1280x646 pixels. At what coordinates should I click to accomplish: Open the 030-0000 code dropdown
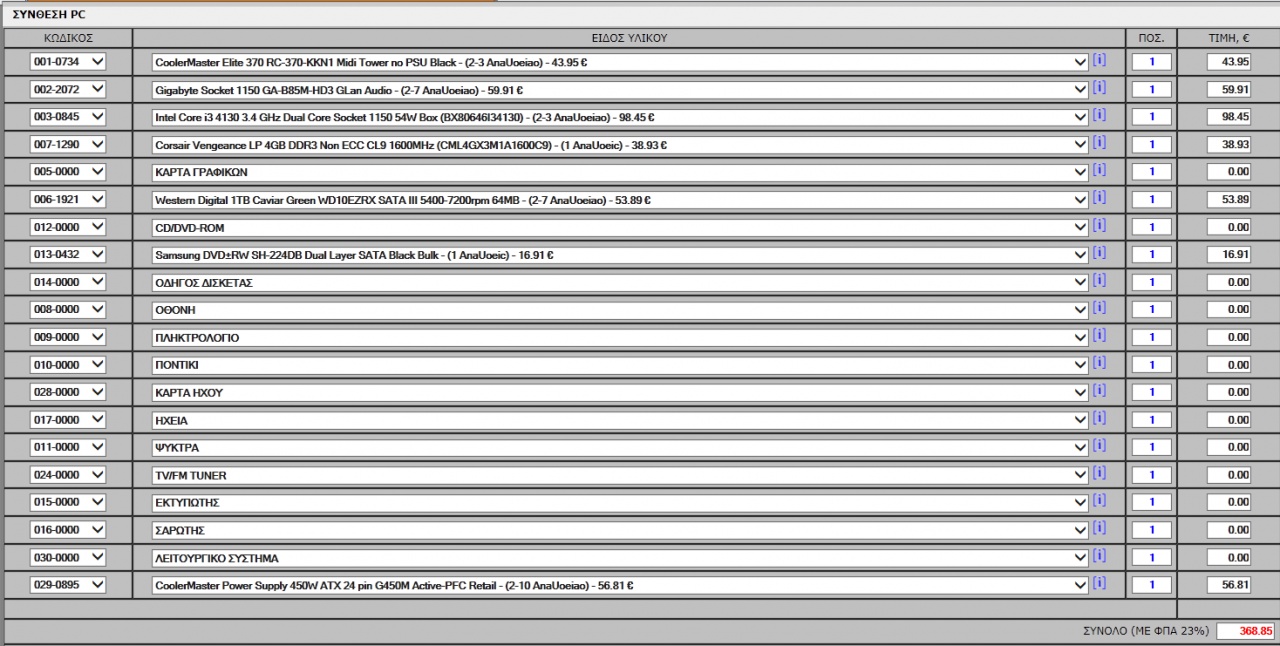(x=68, y=557)
